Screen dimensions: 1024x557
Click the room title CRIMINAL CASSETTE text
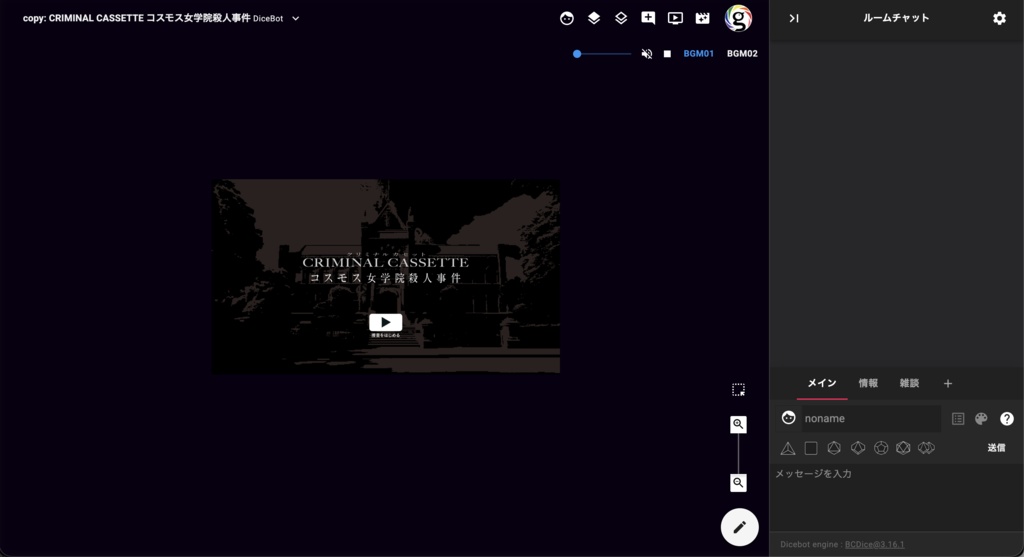136,18
